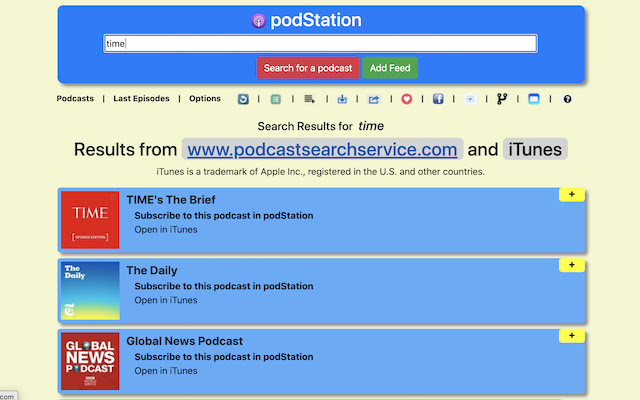
Task: Click the Twitter bird icon
Action: tap(470, 99)
